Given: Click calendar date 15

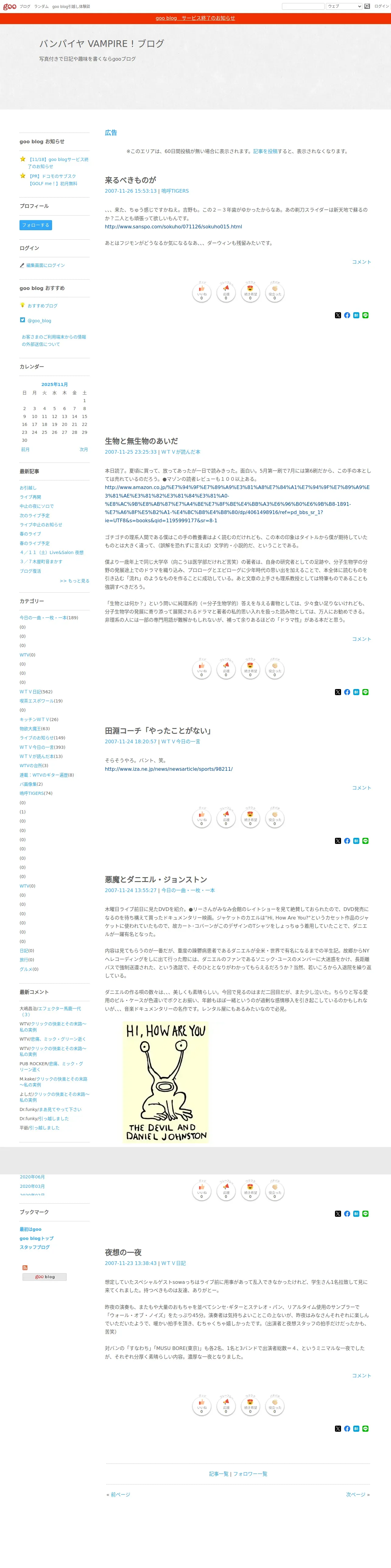Looking at the screenshot, I should click(85, 417).
